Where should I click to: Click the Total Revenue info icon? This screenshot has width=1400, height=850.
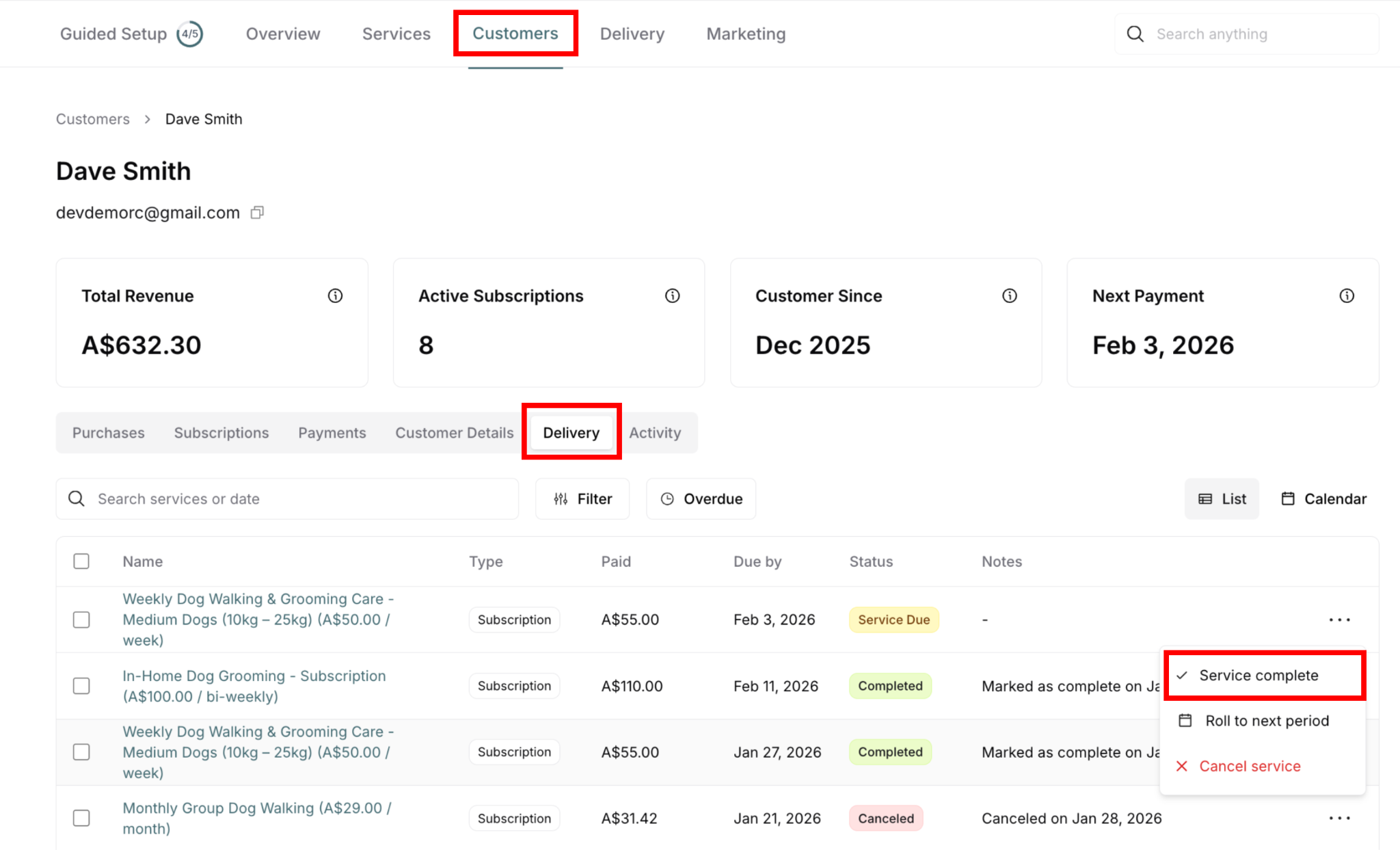pos(335,295)
